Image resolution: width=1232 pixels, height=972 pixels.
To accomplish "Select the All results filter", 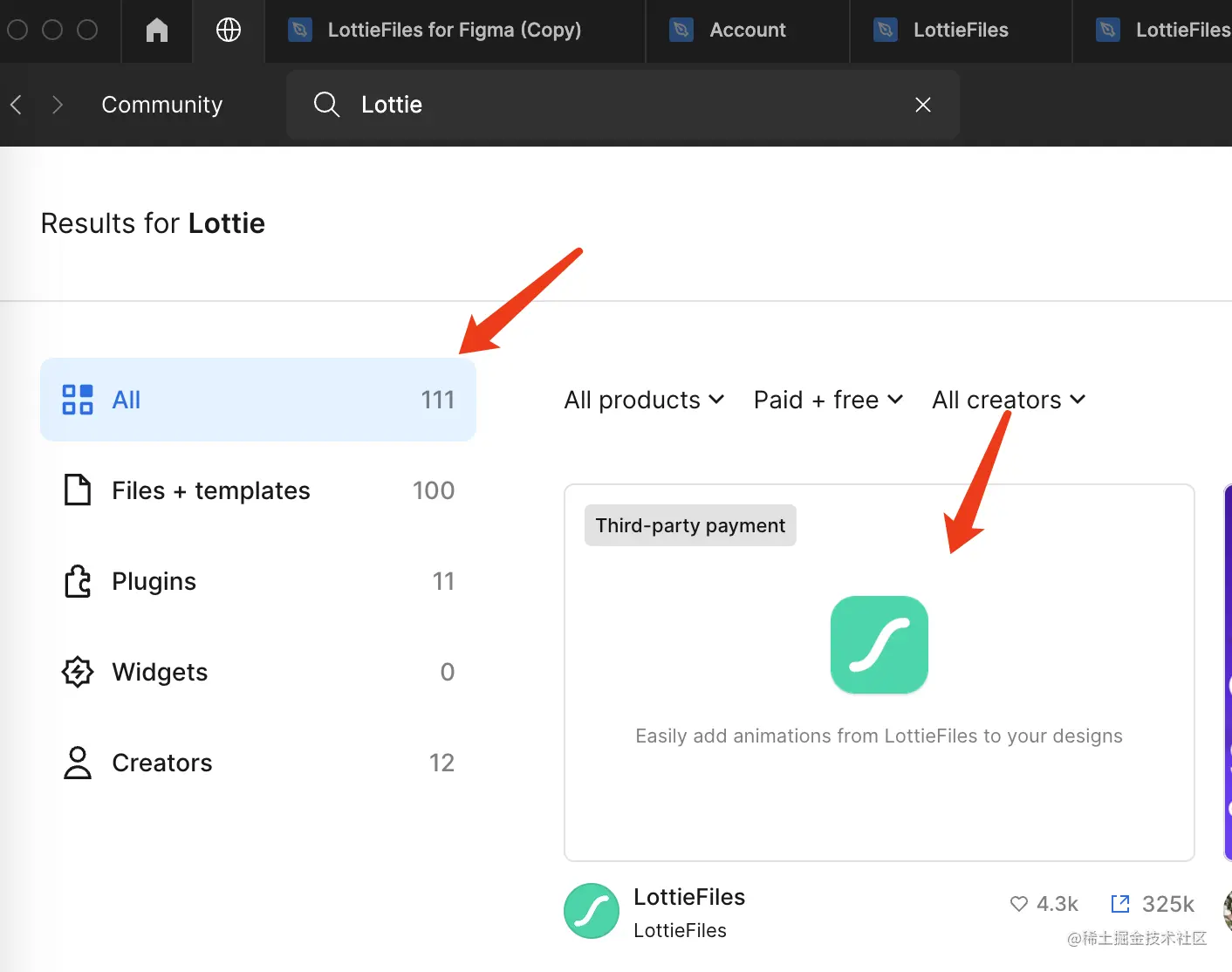I will tap(258, 400).
